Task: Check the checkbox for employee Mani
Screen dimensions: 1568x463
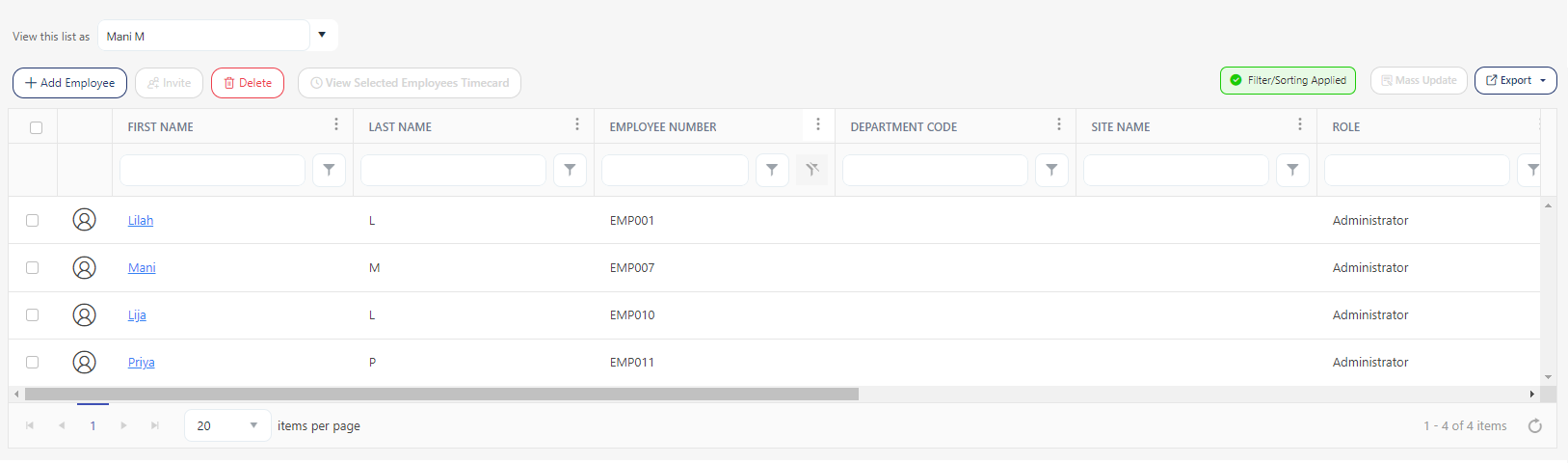Action: pyautogui.click(x=33, y=267)
